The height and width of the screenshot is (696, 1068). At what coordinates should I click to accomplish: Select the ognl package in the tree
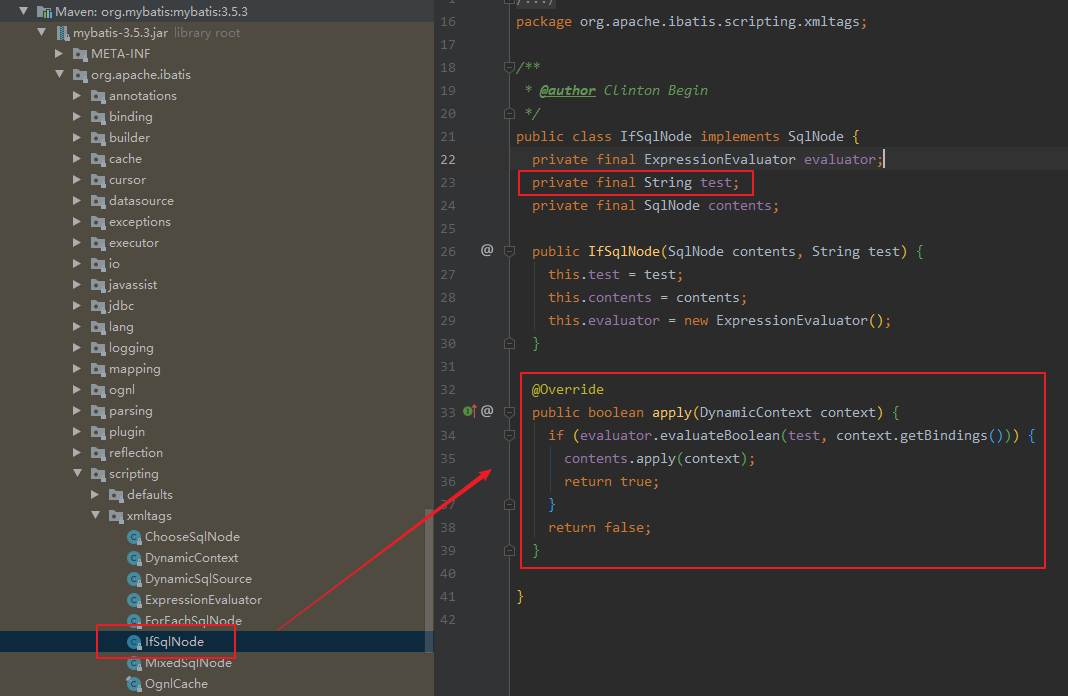[x=122, y=390]
